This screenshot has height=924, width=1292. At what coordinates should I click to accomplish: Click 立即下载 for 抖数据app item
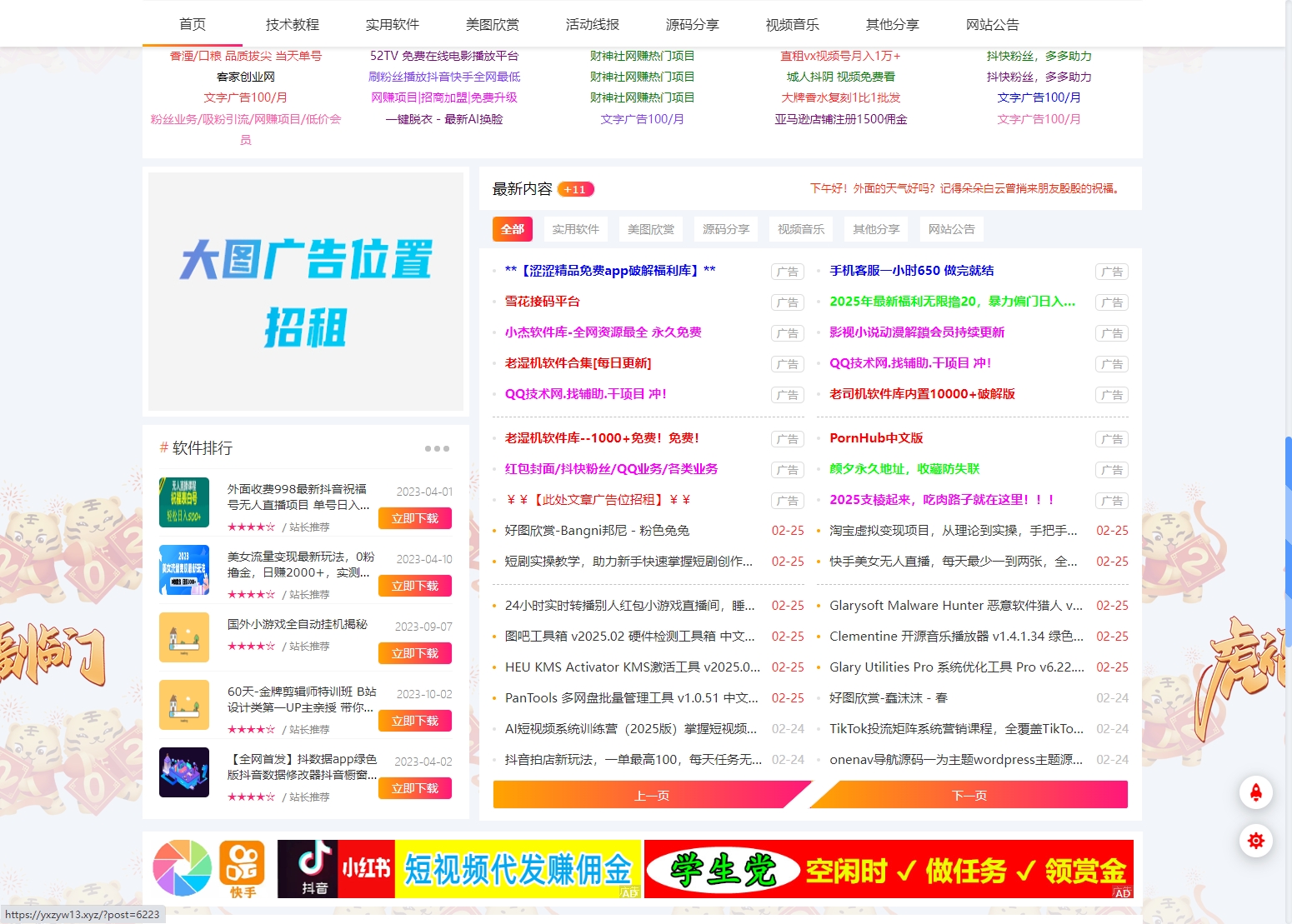[x=415, y=788]
